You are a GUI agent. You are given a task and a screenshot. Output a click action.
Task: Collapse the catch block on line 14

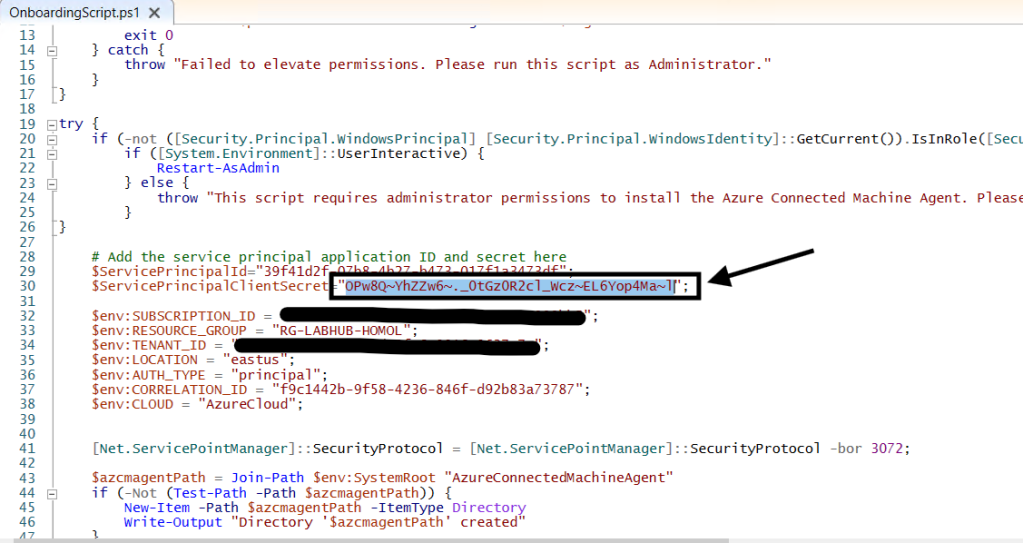(52, 50)
